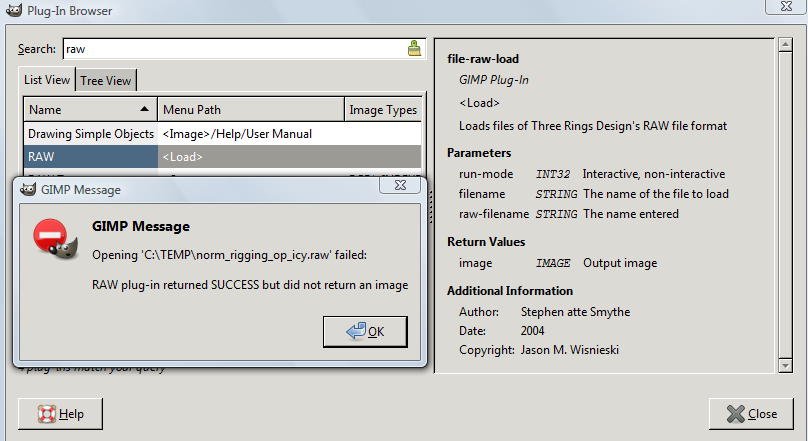808x441 pixels.
Task: Click the red error icon in GIMP Message
Action: (55, 240)
